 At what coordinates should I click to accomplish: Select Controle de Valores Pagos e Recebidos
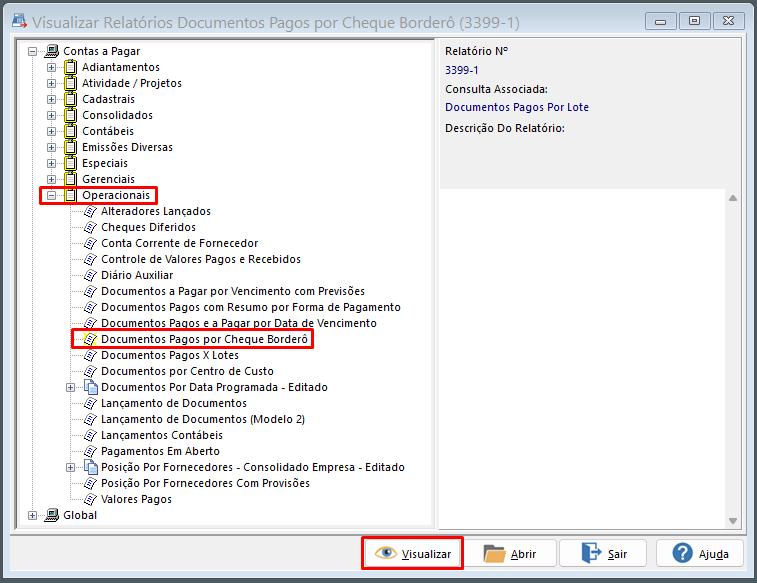pyautogui.click(x=201, y=259)
